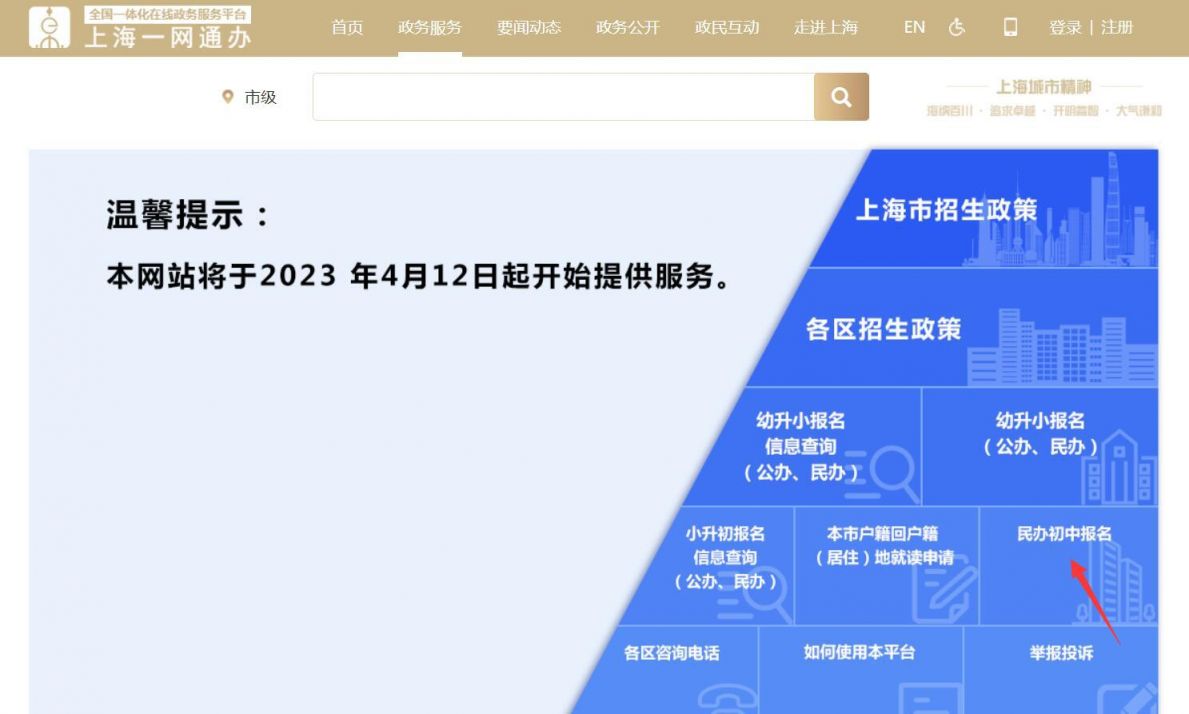This screenshot has height=714, width=1189.
Task: Click the mobile phone icon in header
Action: click(x=1011, y=28)
